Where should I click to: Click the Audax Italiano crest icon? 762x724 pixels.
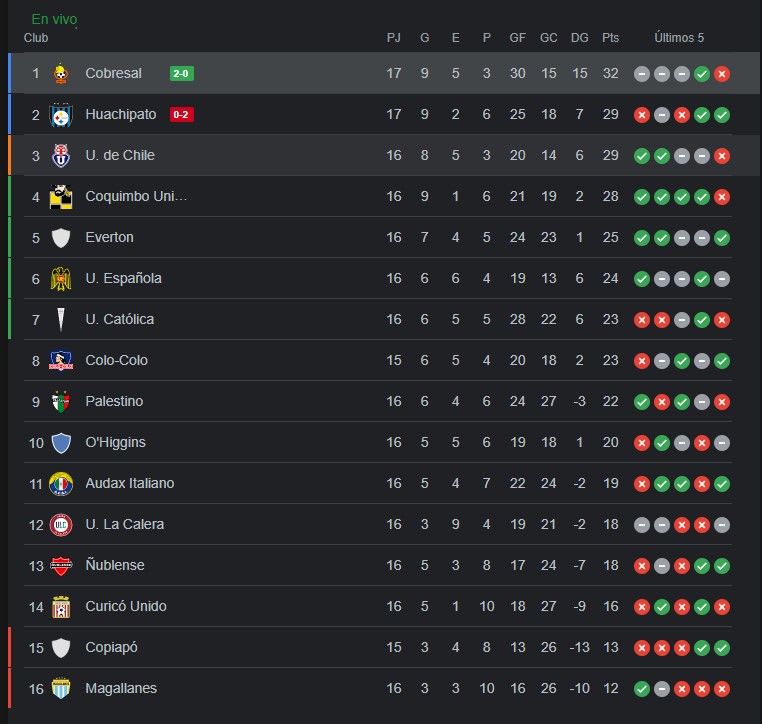(x=61, y=483)
